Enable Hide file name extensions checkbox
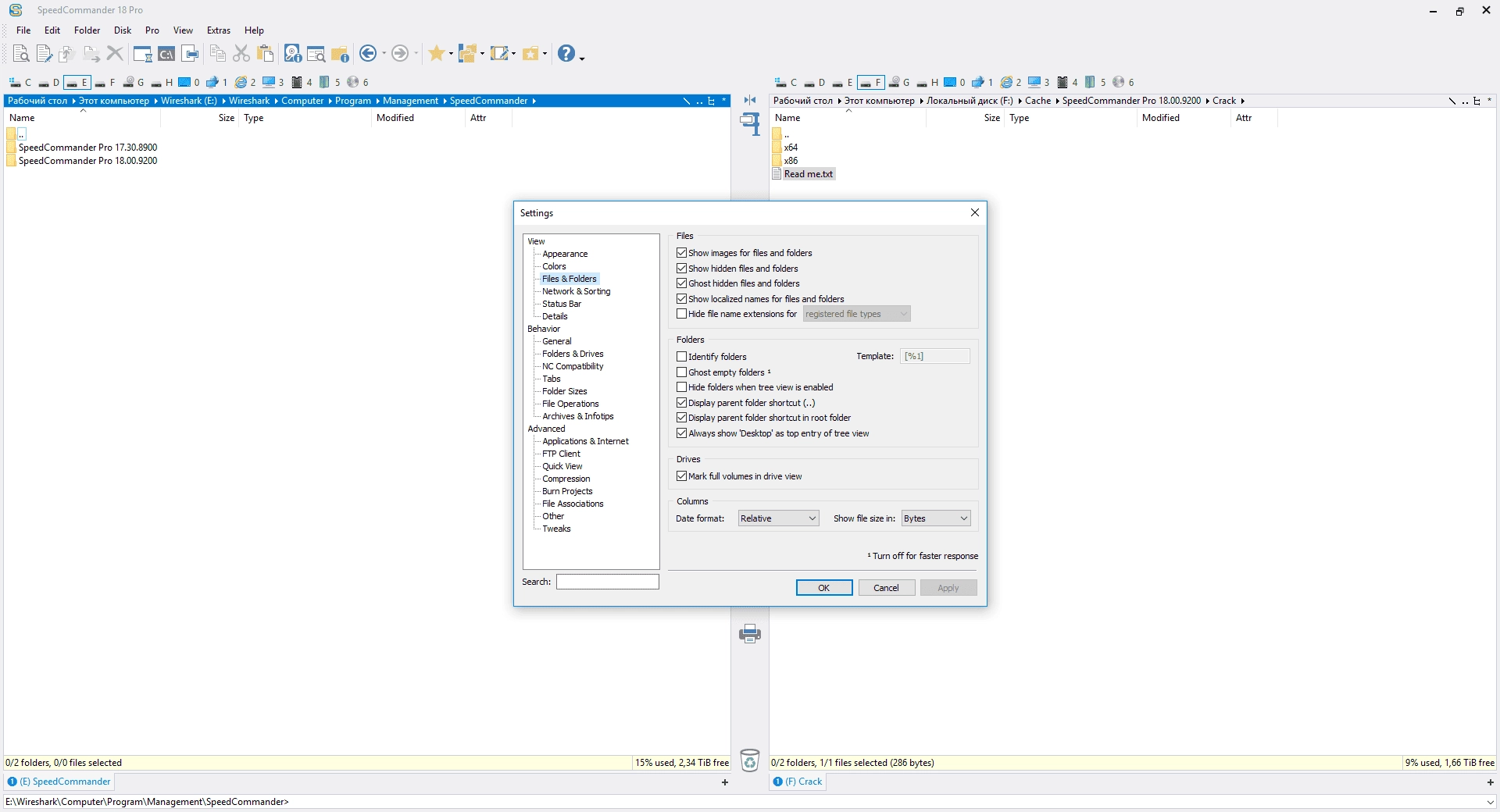1500x812 pixels. [681, 314]
